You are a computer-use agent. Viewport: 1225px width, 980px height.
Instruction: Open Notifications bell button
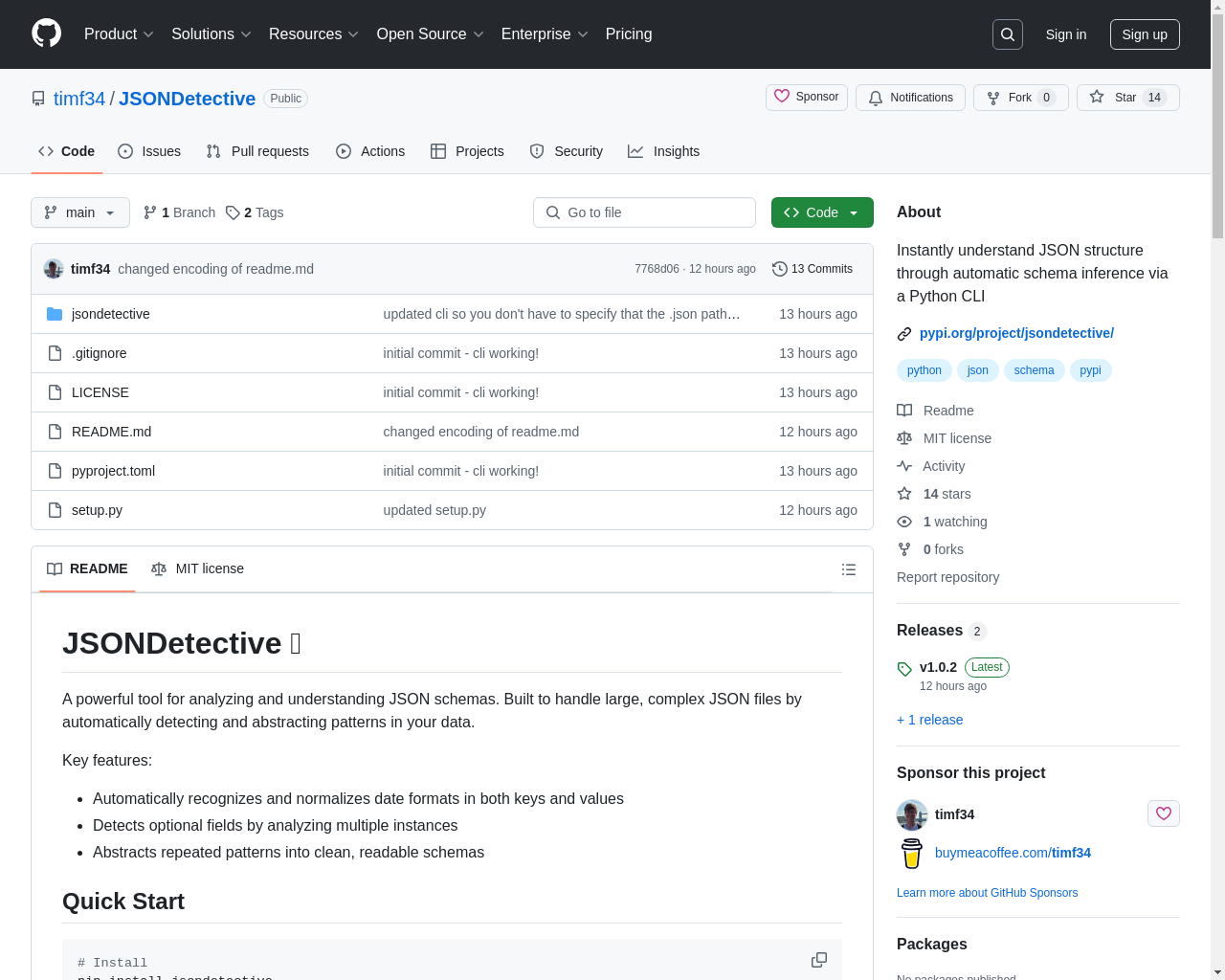click(x=911, y=98)
